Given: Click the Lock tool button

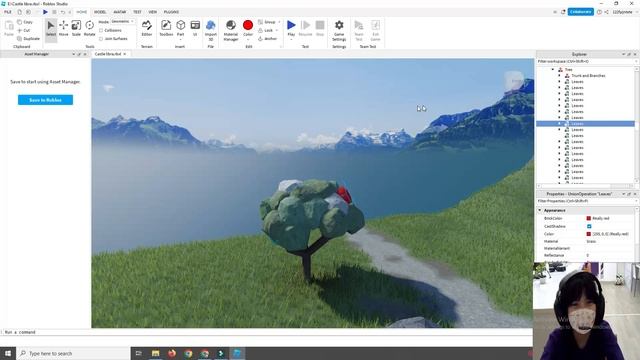Looking at the screenshot, I should click(x=265, y=30).
